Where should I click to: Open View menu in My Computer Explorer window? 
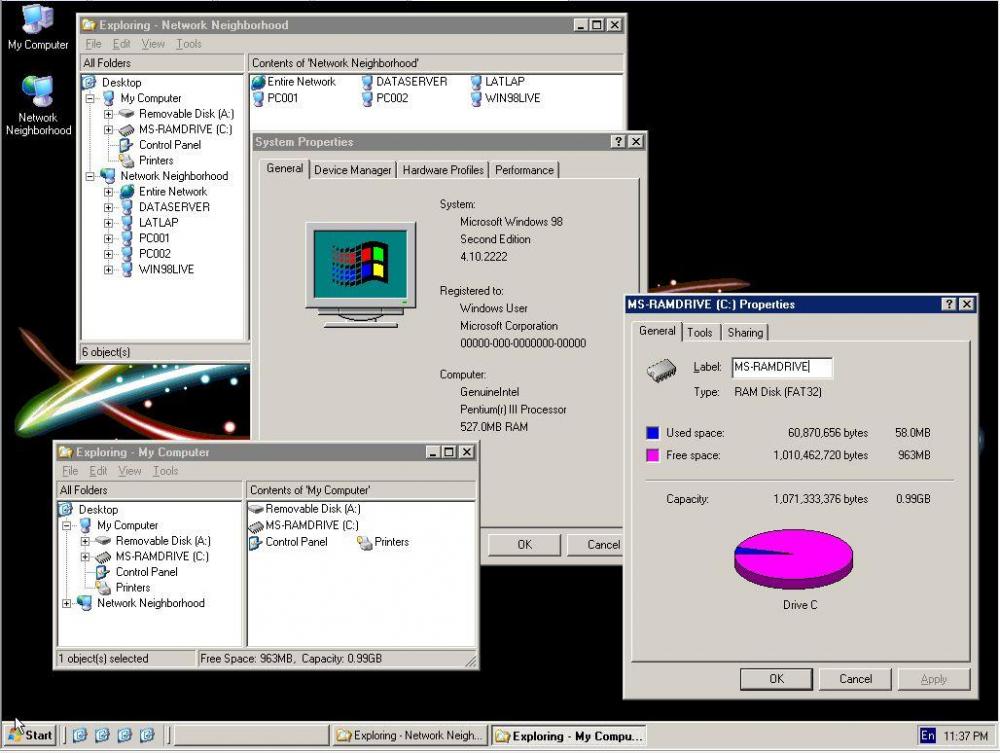tap(129, 471)
